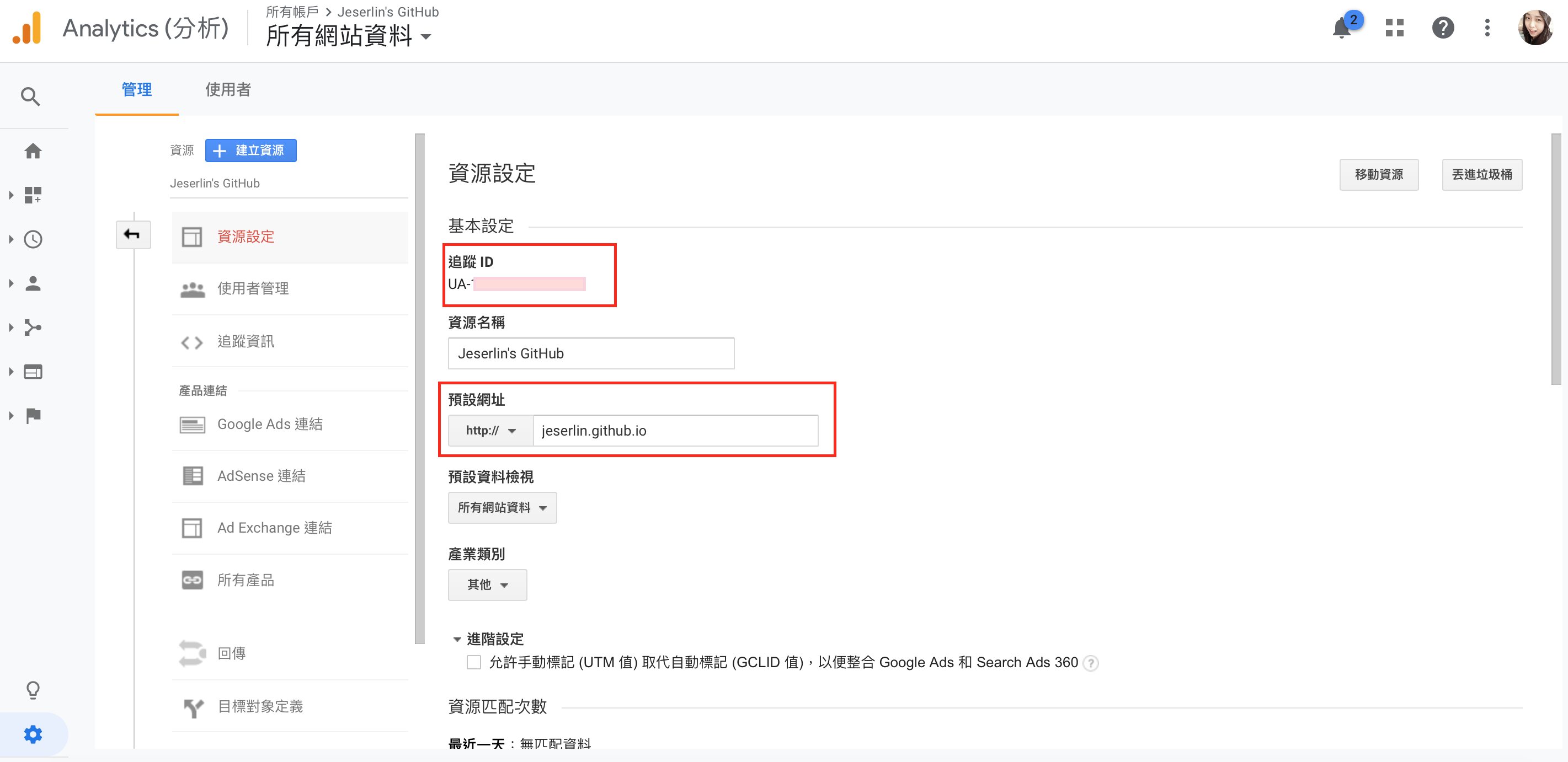Viewport: 1568px width, 762px height.
Task: Open the http:// protocol dropdown
Action: pyautogui.click(x=490, y=431)
